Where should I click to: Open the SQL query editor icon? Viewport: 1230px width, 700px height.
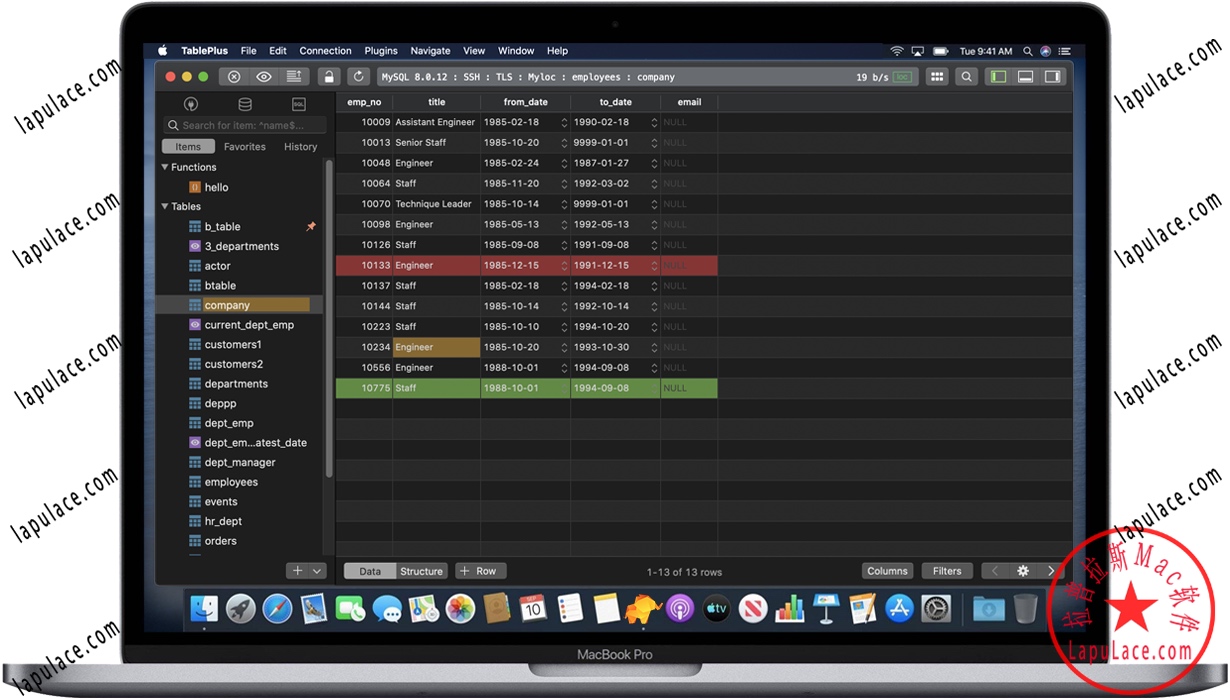[293, 76]
